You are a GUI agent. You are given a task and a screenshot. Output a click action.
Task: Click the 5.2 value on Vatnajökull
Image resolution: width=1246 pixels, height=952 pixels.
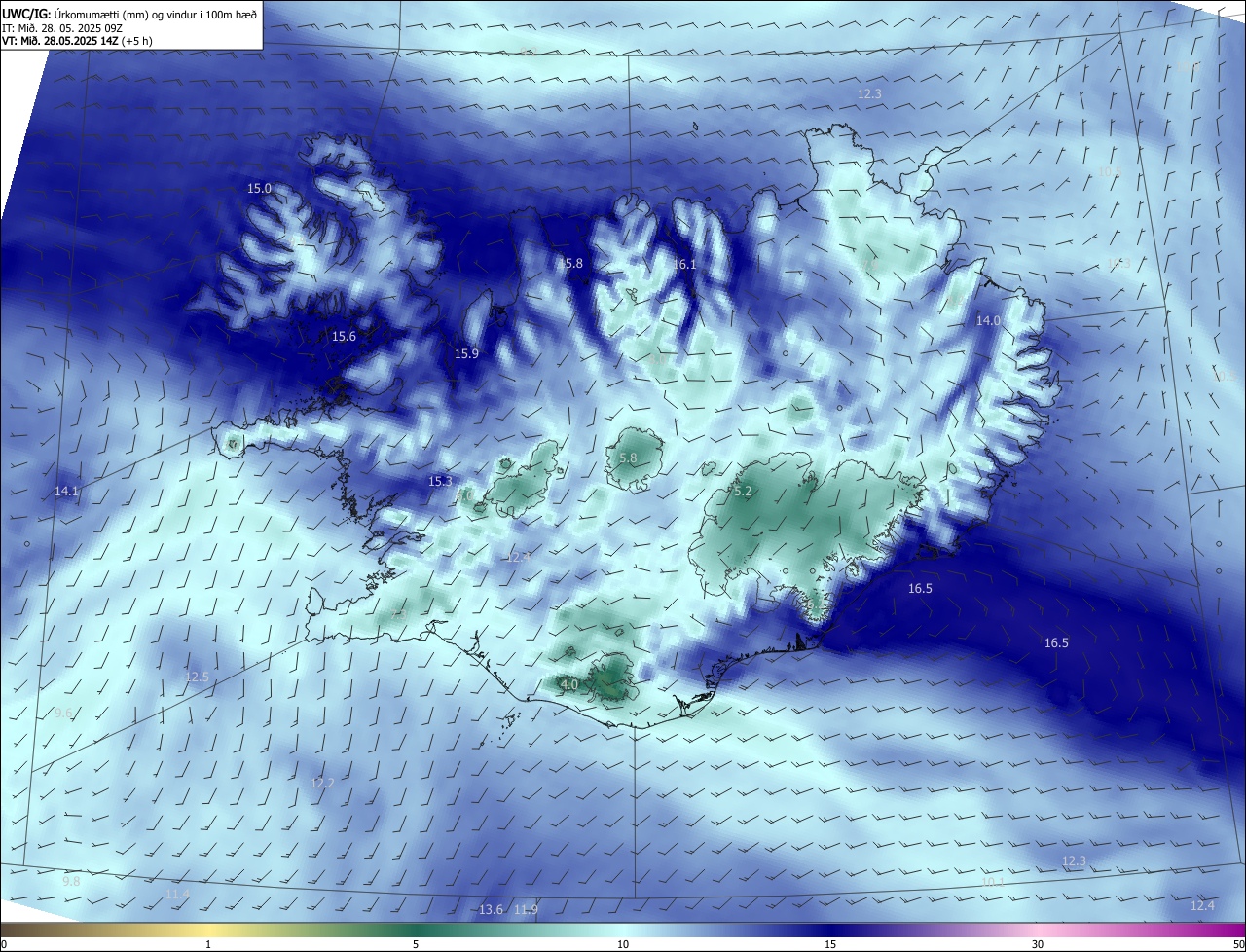743,493
